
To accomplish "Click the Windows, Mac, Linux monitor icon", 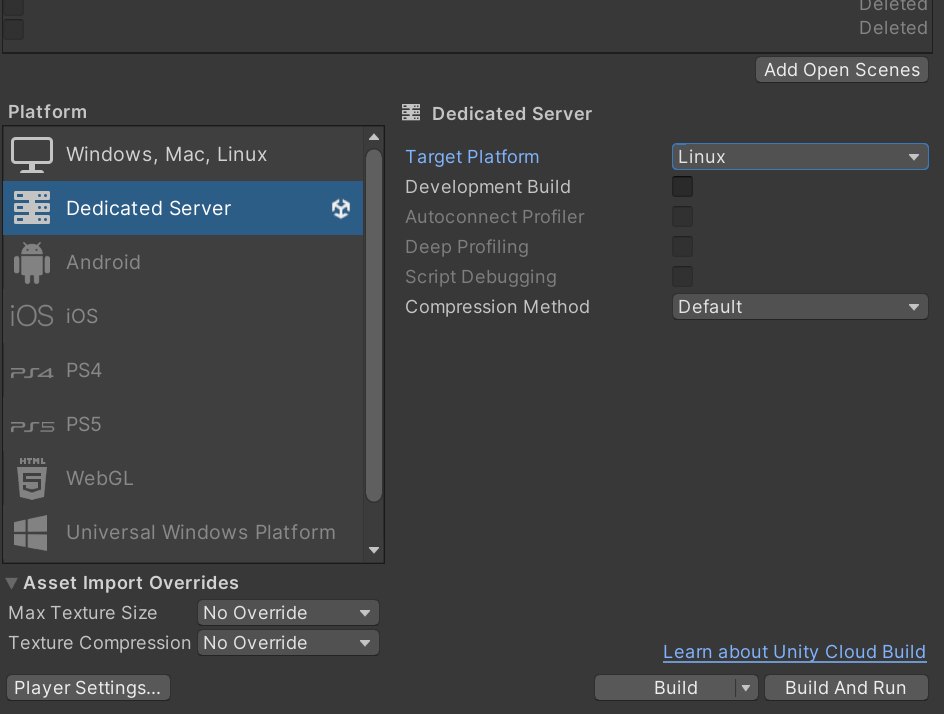I will (x=32, y=155).
